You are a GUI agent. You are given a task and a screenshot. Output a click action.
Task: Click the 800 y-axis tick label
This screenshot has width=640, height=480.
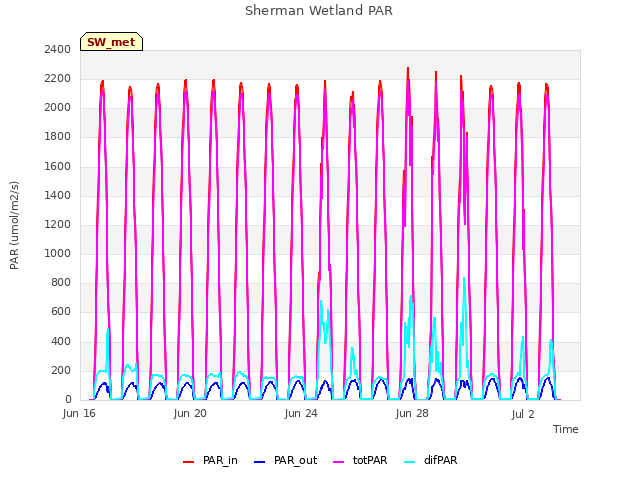[61, 282]
